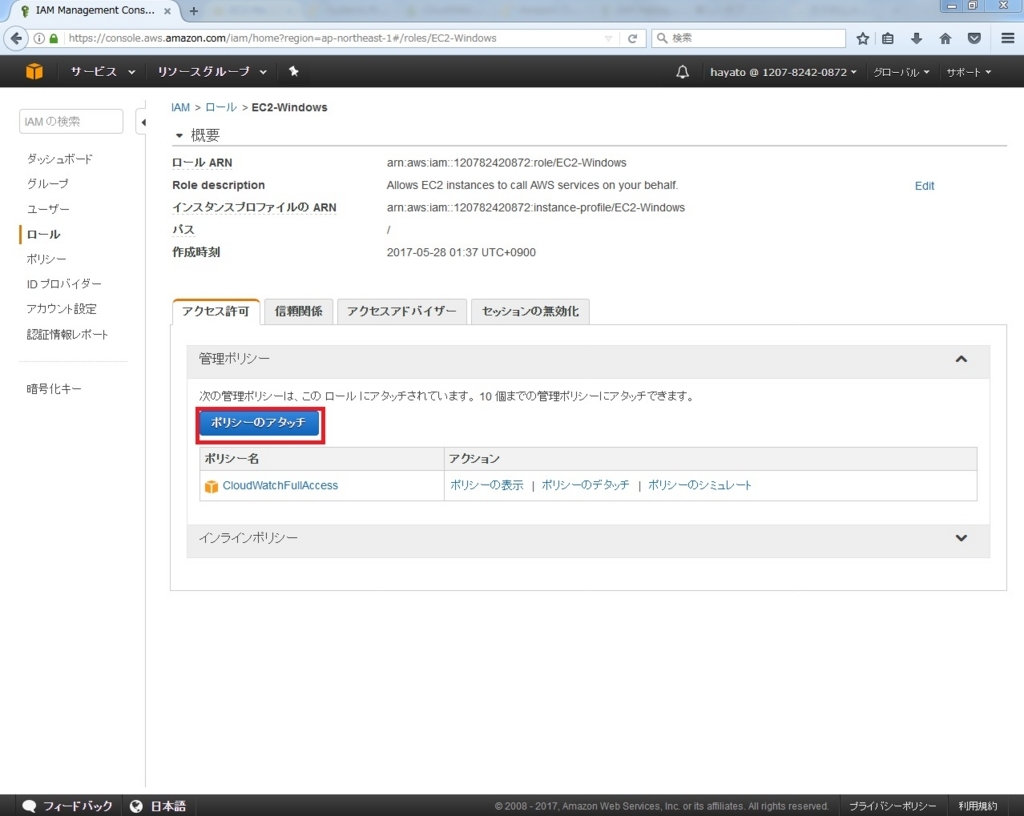Click the IAM breadcrumb link
The height and width of the screenshot is (816, 1024).
pyautogui.click(x=180, y=108)
